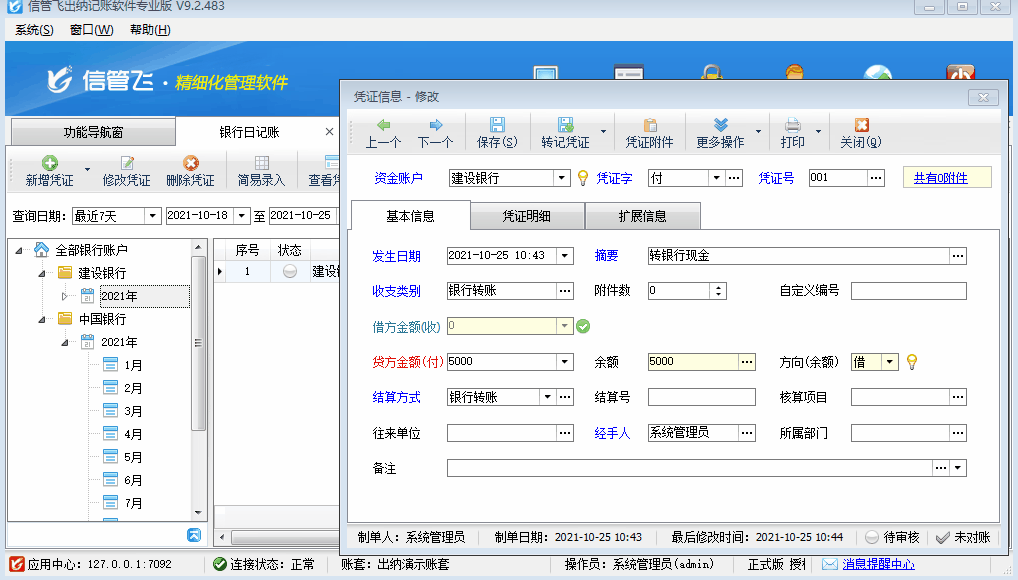Click the 下一个 next voucher arrow icon

[x=435, y=125]
